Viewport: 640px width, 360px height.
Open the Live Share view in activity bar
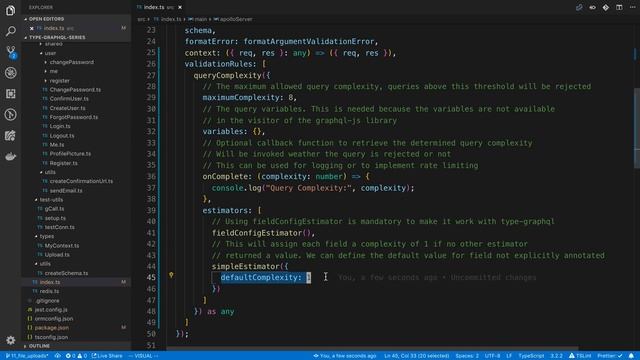[11, 135]
